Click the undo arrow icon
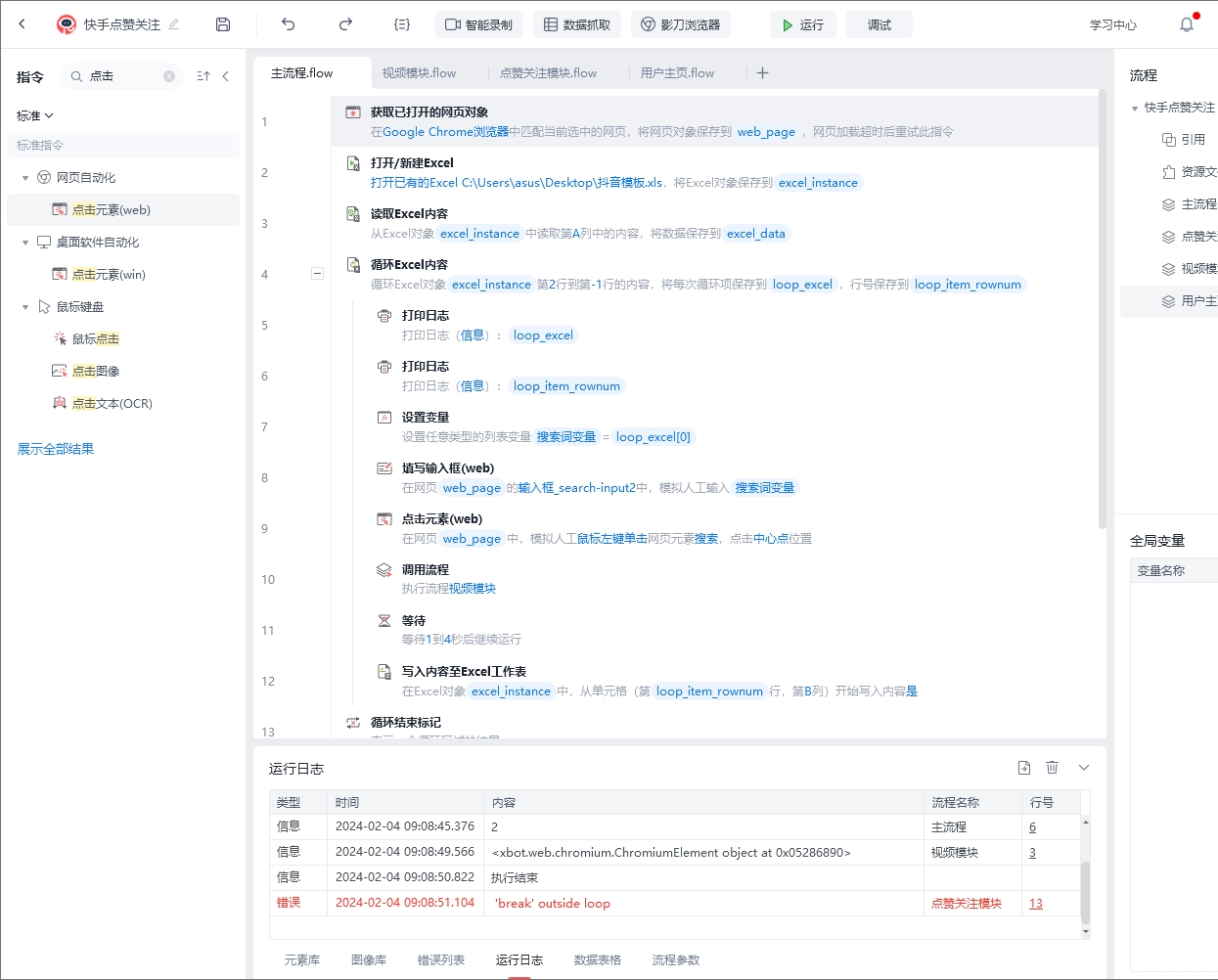Viewport: 1218px width, 980px height. point(288,24)
